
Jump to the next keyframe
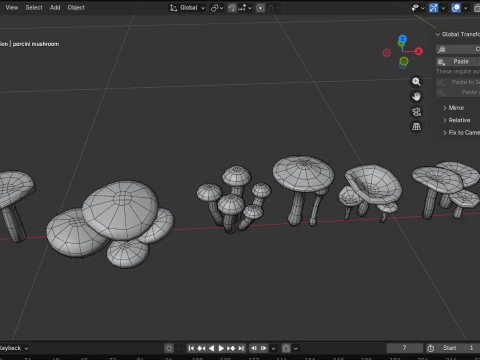pyautogui.click(x=231, y=348)
